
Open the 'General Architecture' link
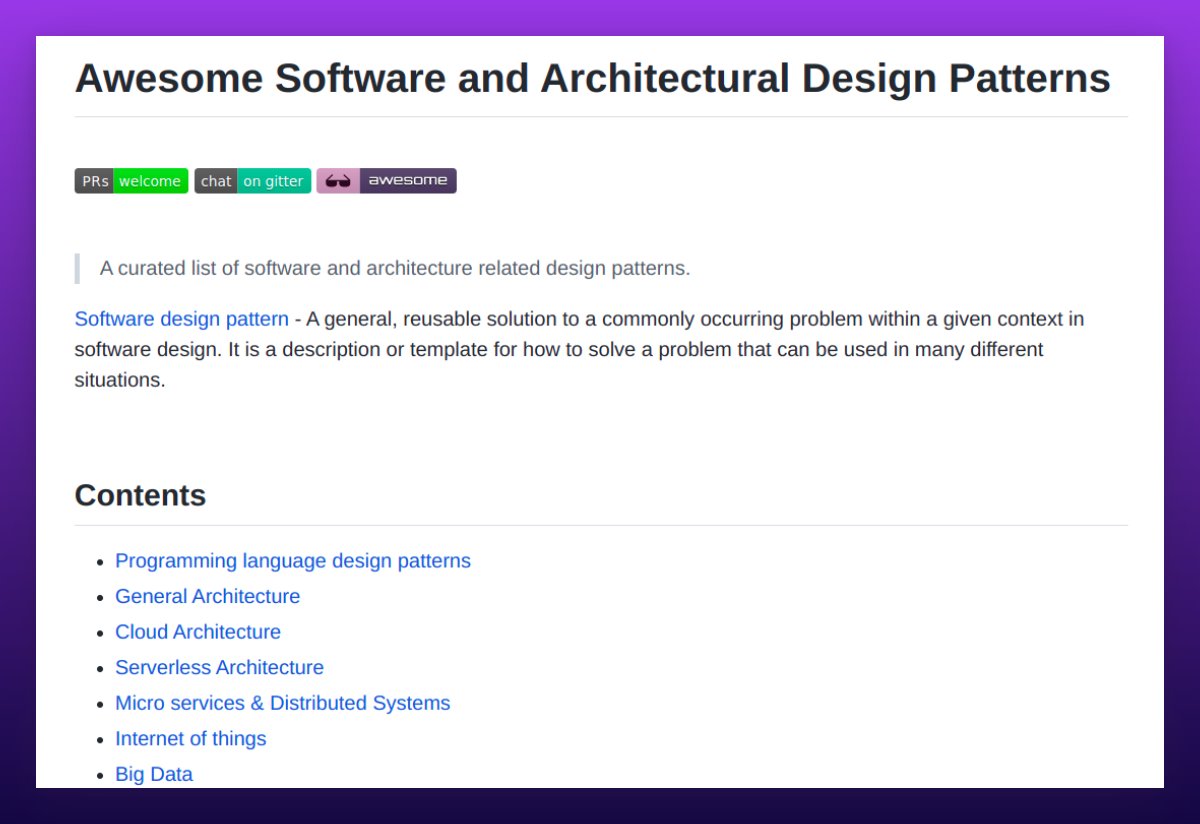point(207,596)
